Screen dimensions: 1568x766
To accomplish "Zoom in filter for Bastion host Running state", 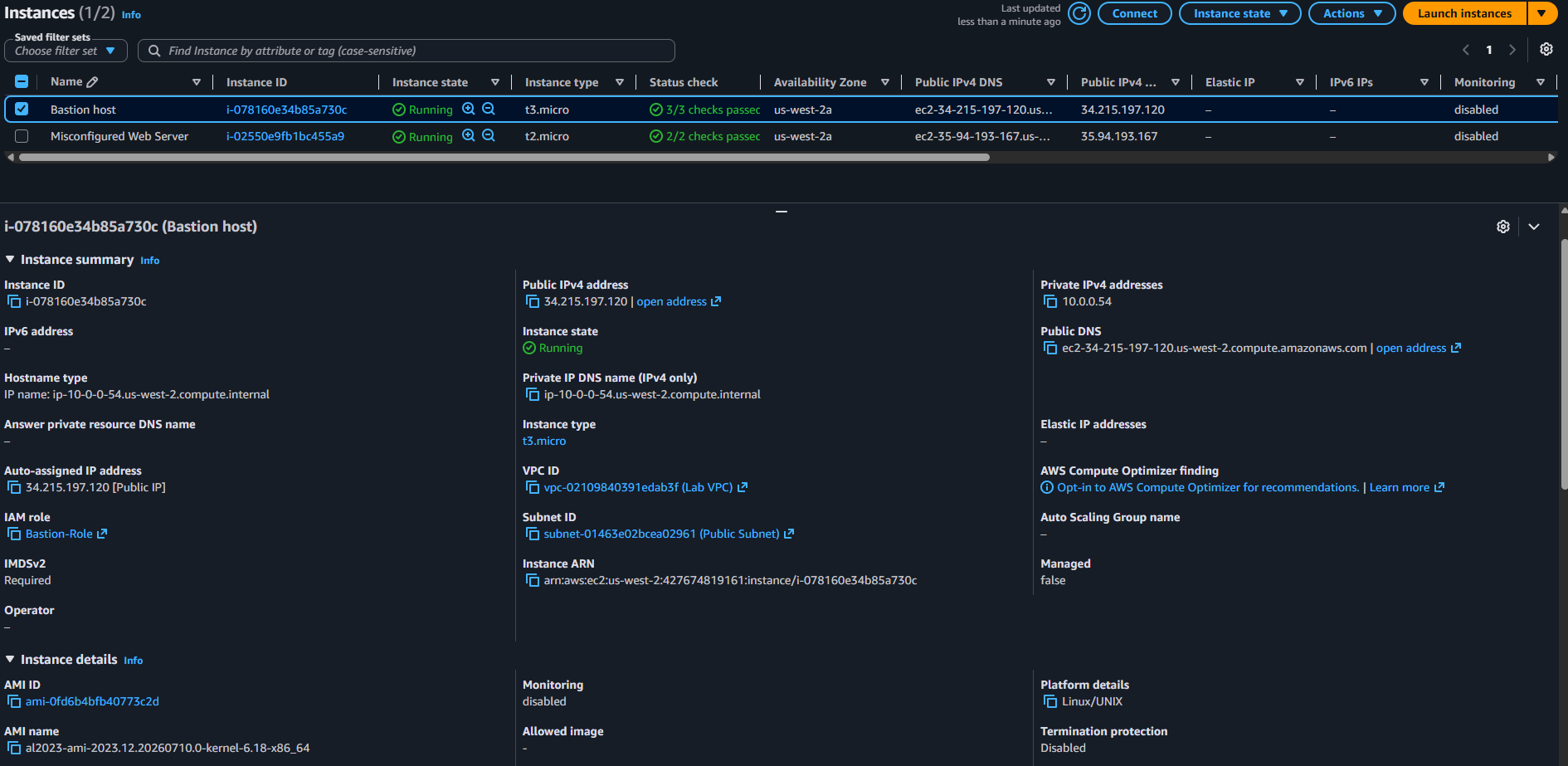I will [469, 109].
